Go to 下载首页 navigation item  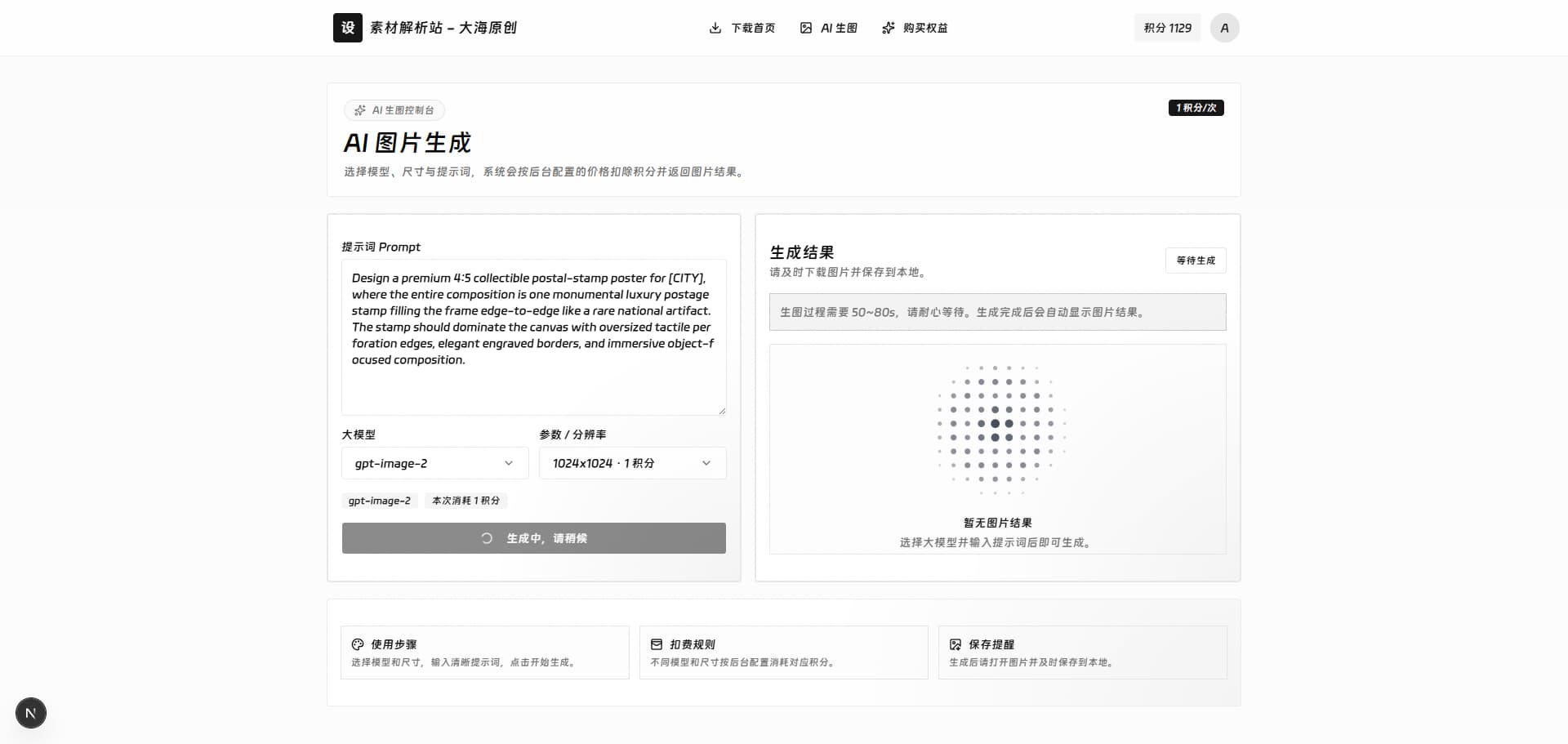[x=742, y=28]
